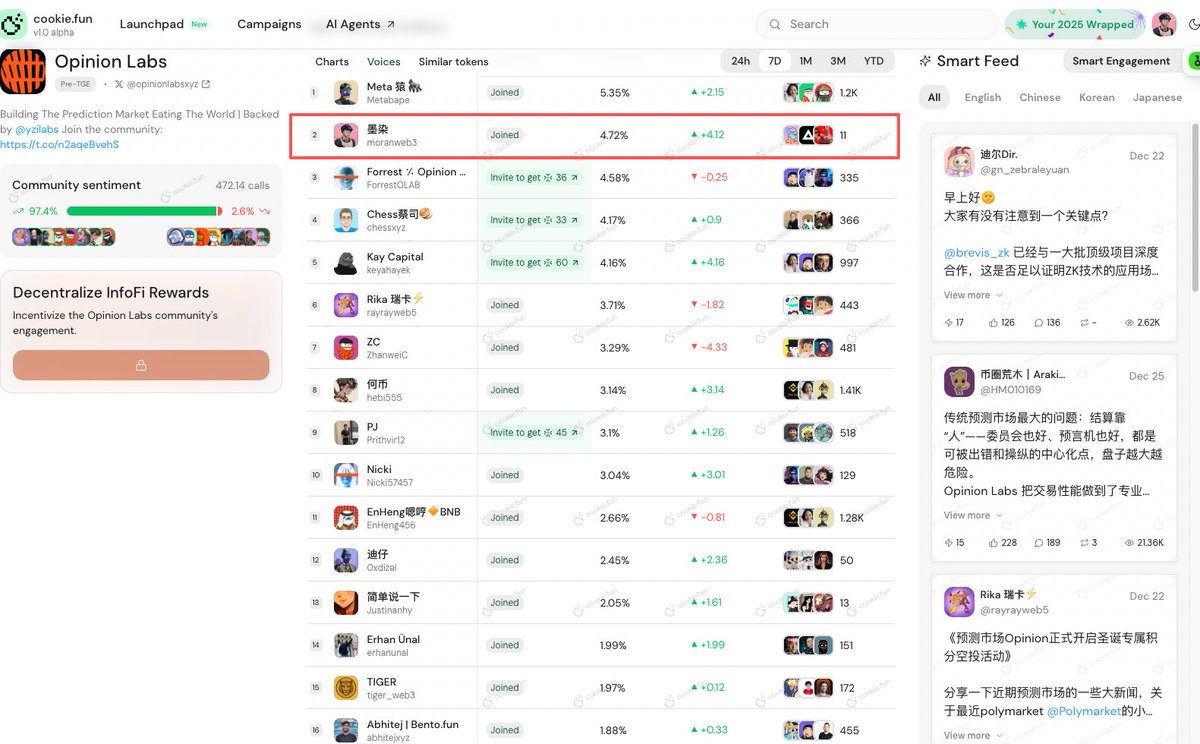The width and height of the screenshot is (1200, 744).
Task: Open the @brevis_zk mention link
Action: tap(977, 253)
